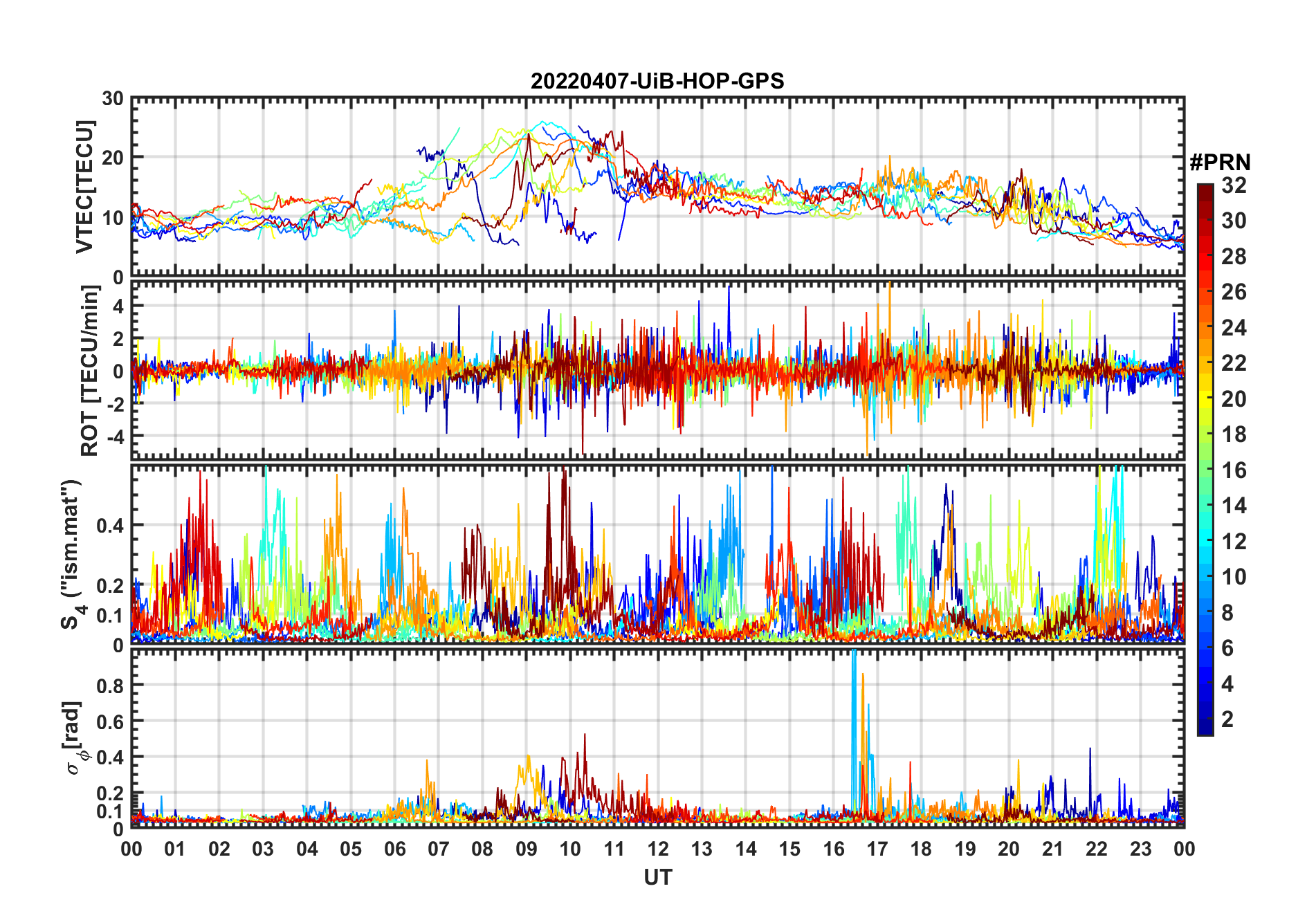1316x920 pixels.
Task: Click the plot title 20220407-UiB-HOP-GPS
Action: pyautogui.click(x=657, y=81)
